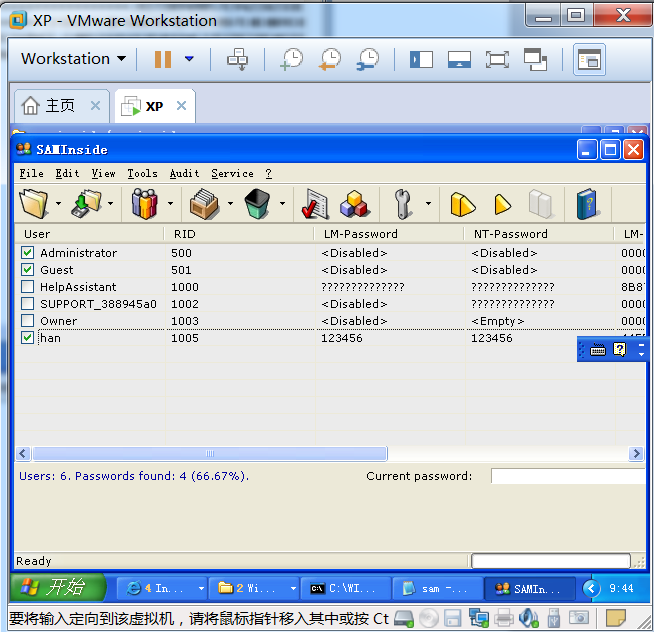Switch to the sam notepad taskbar button
The width and height of the screenshot is (654, 632).
click(x=438, y=589)
